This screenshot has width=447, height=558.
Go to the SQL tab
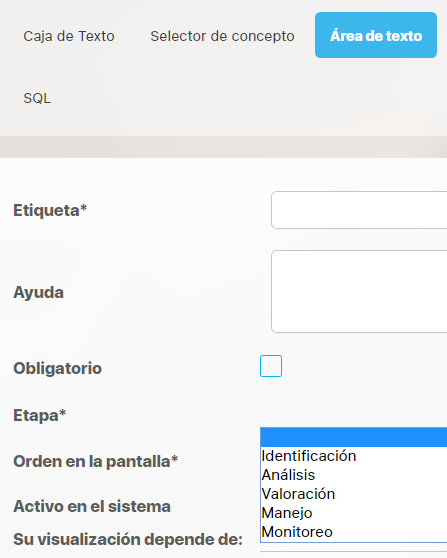click(37, 98)
